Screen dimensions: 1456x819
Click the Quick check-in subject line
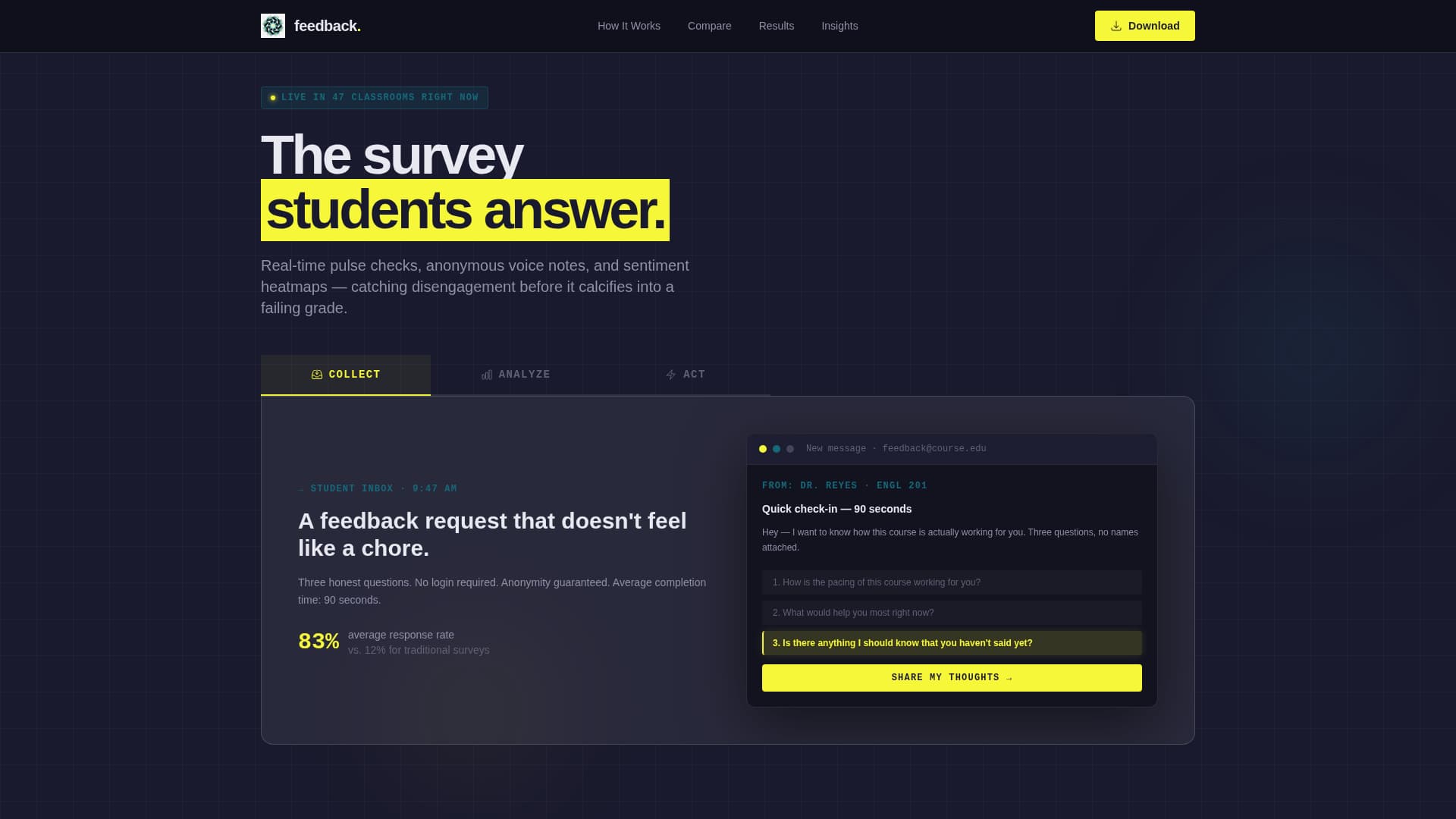pyautogui.click(x=837, y=509)
